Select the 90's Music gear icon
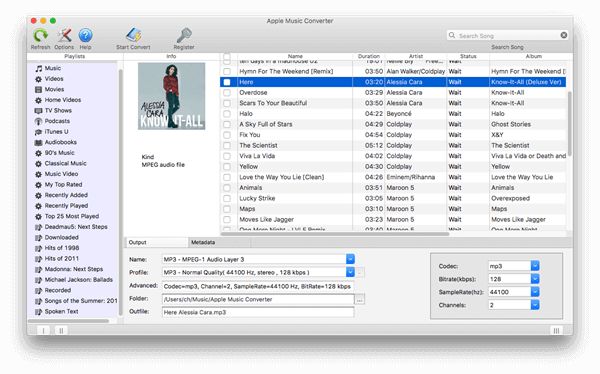600x374 pixels. [x=39, y=153]
